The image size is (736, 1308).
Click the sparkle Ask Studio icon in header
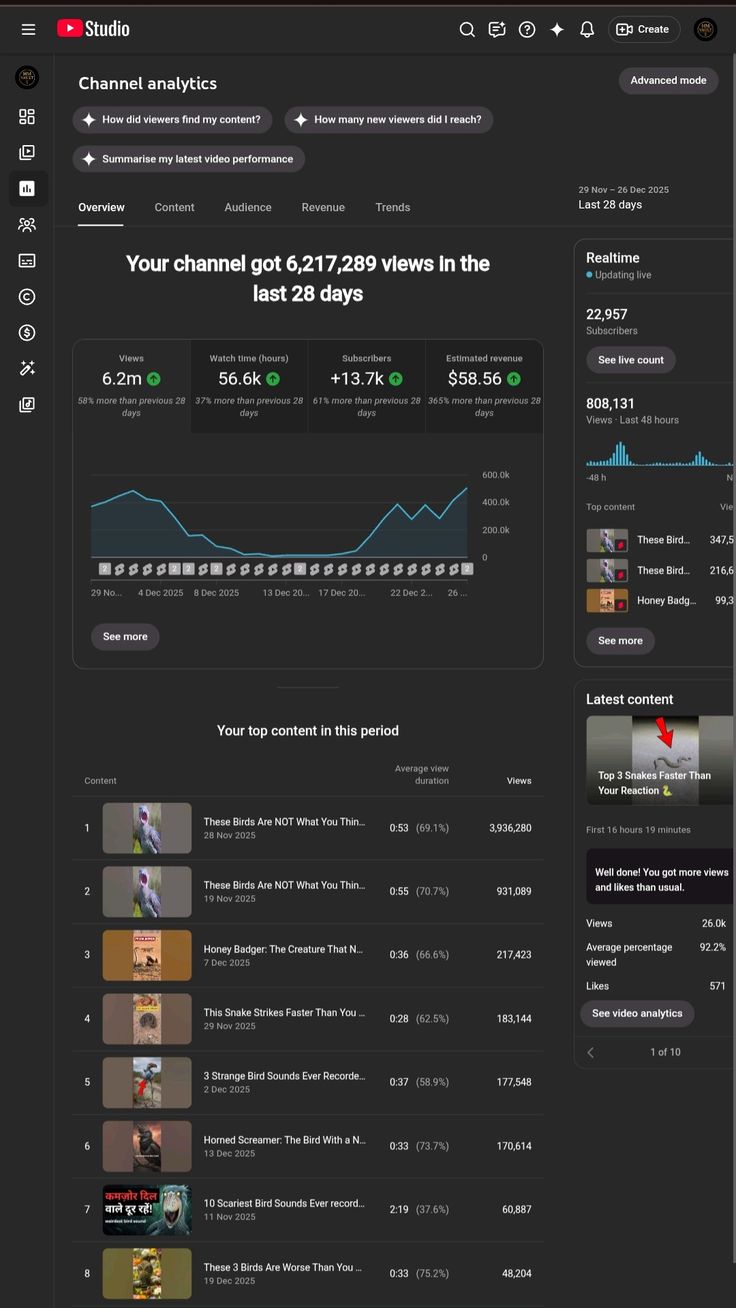[x=557, y=30]
